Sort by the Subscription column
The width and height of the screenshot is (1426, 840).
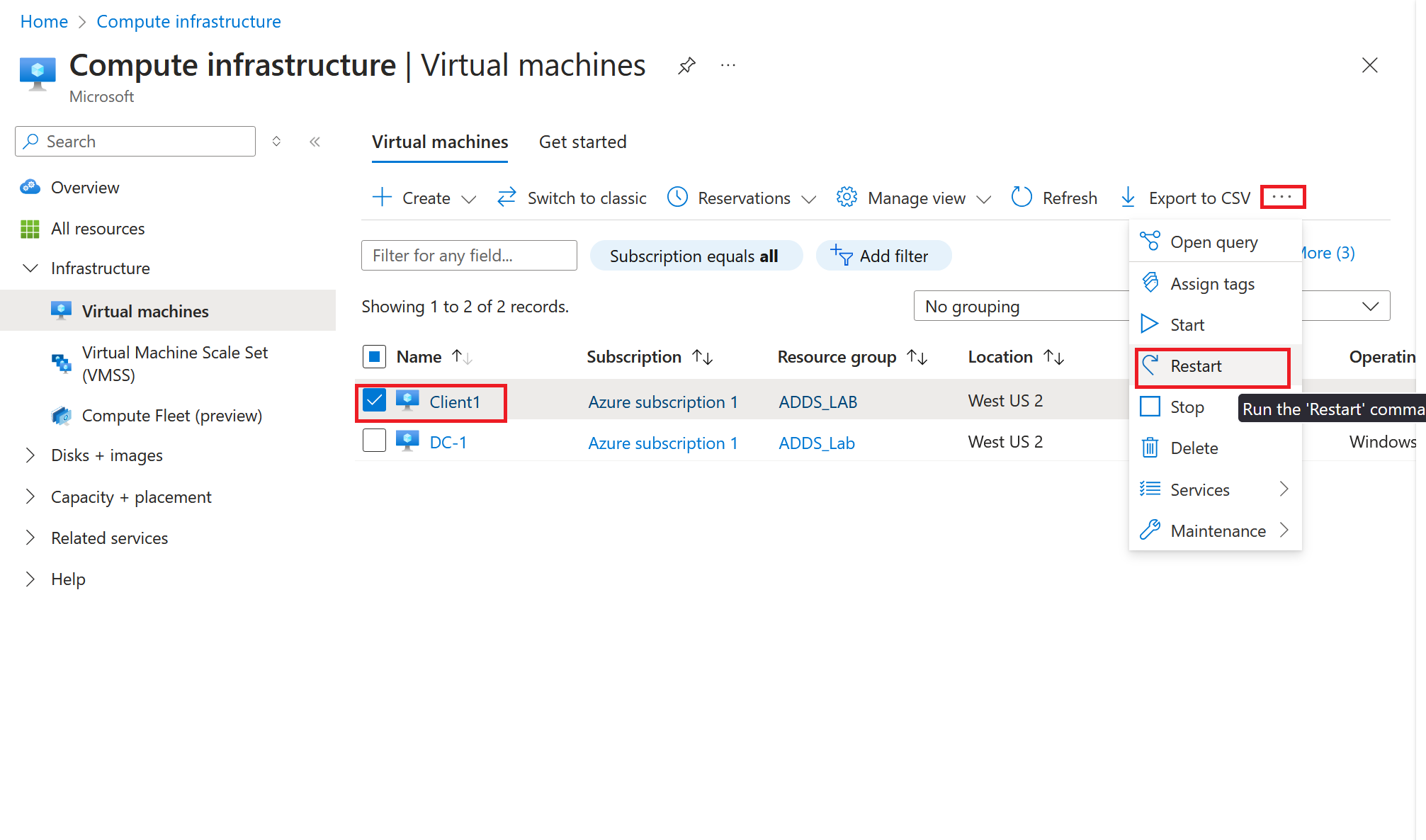click(x=650, y=357)
